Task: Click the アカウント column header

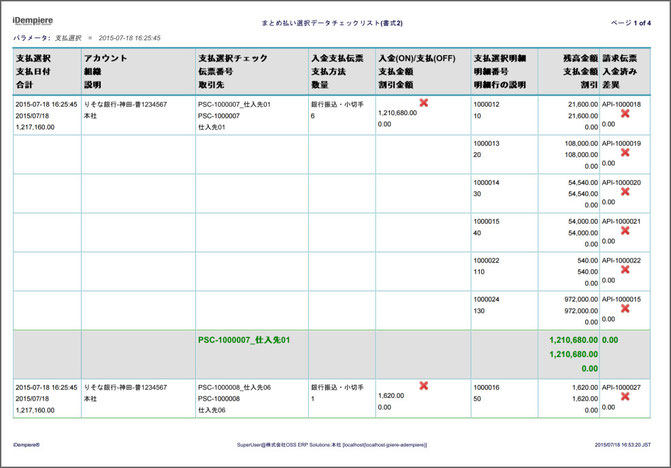Action: [x=105, y=58]
